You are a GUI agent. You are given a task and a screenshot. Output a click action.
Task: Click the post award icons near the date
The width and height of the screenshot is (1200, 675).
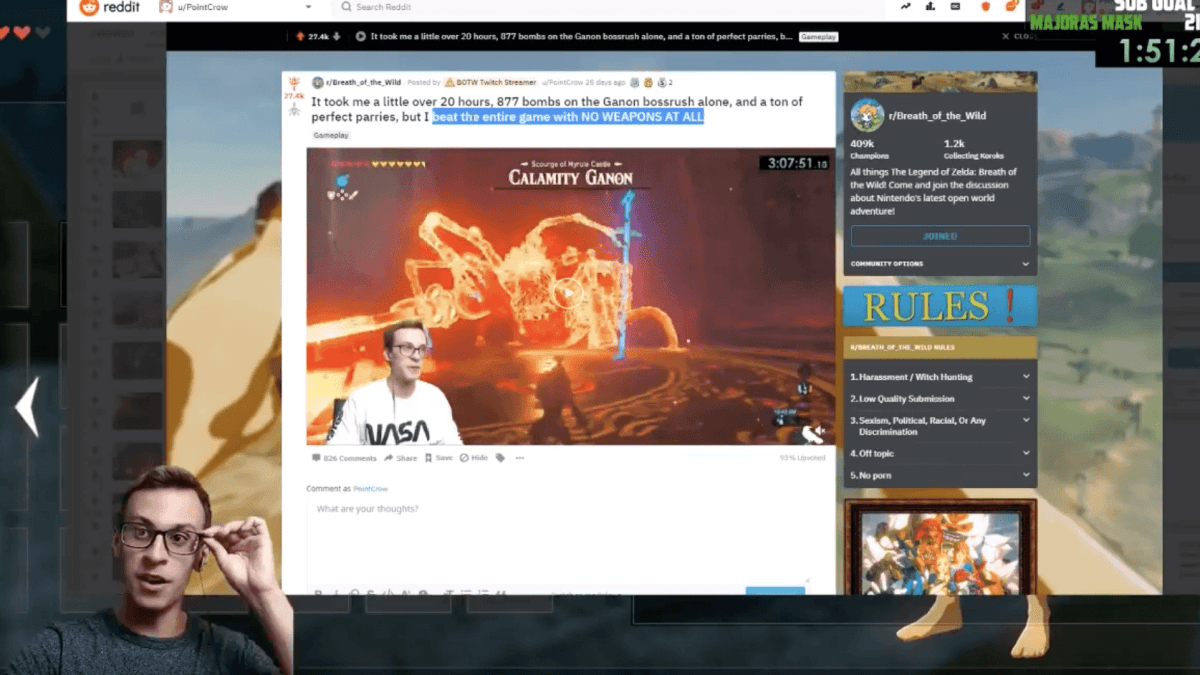[650, 82]
